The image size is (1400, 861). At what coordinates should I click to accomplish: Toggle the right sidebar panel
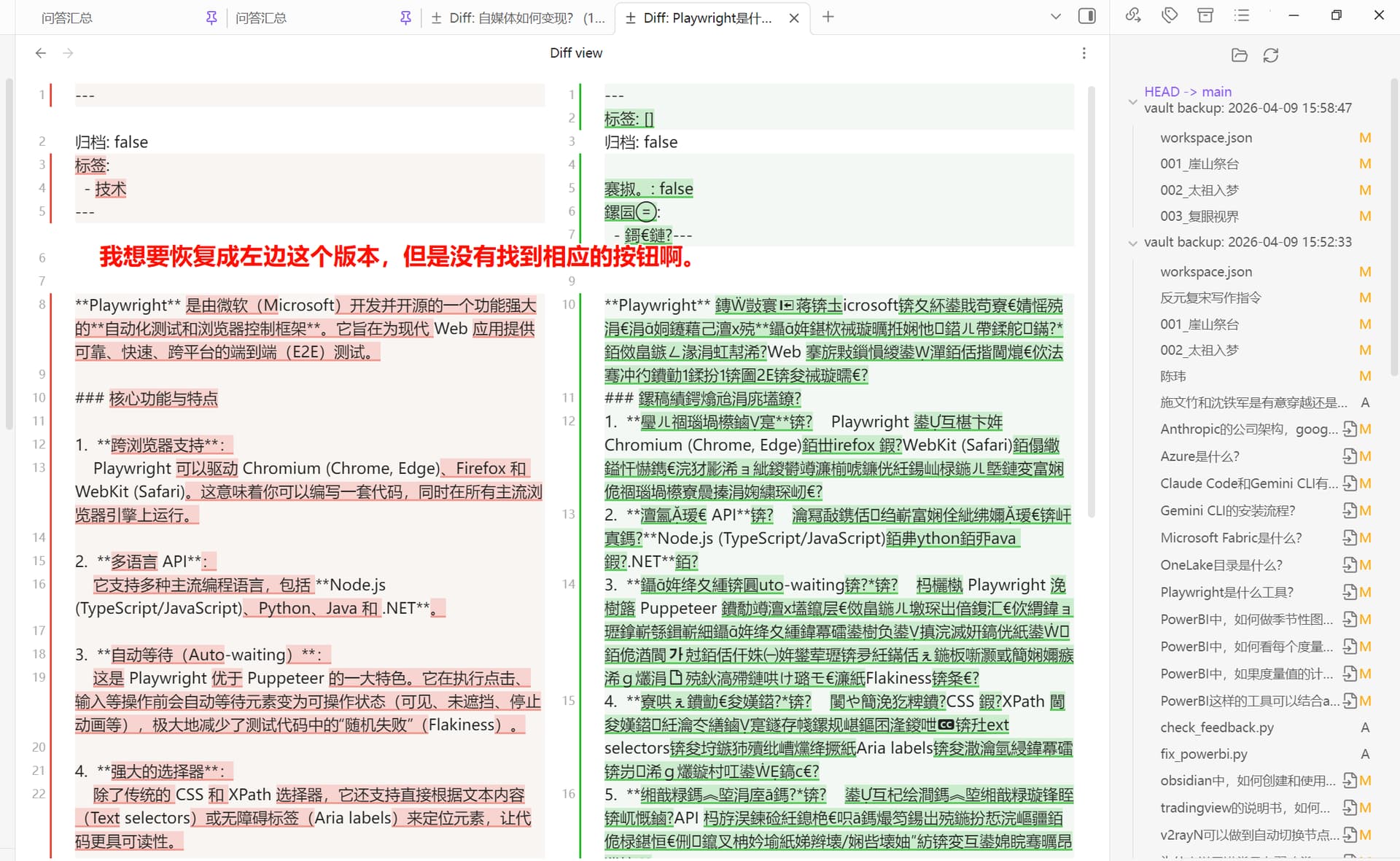point(1086,16)
